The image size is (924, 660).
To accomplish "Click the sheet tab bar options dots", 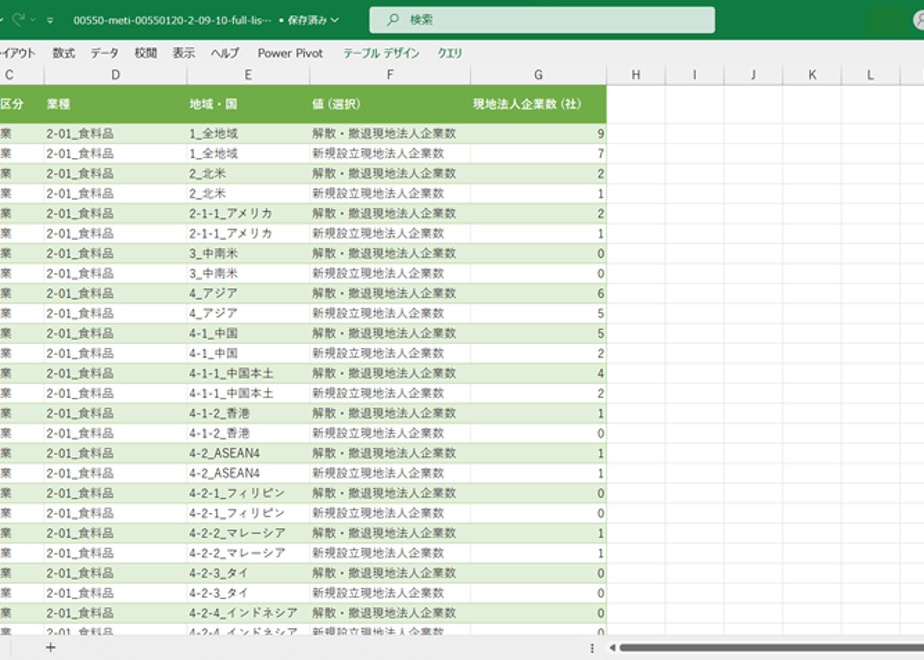I will pyautogui.click(x=592, y=648).
